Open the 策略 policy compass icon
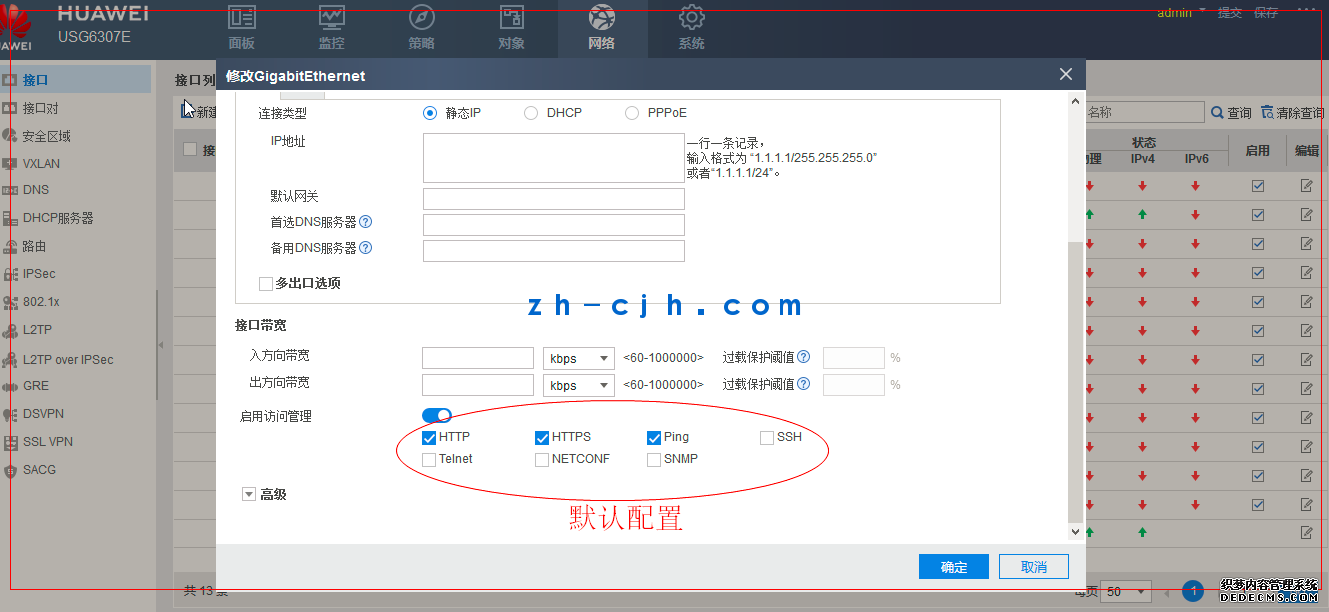 [422, 18]
